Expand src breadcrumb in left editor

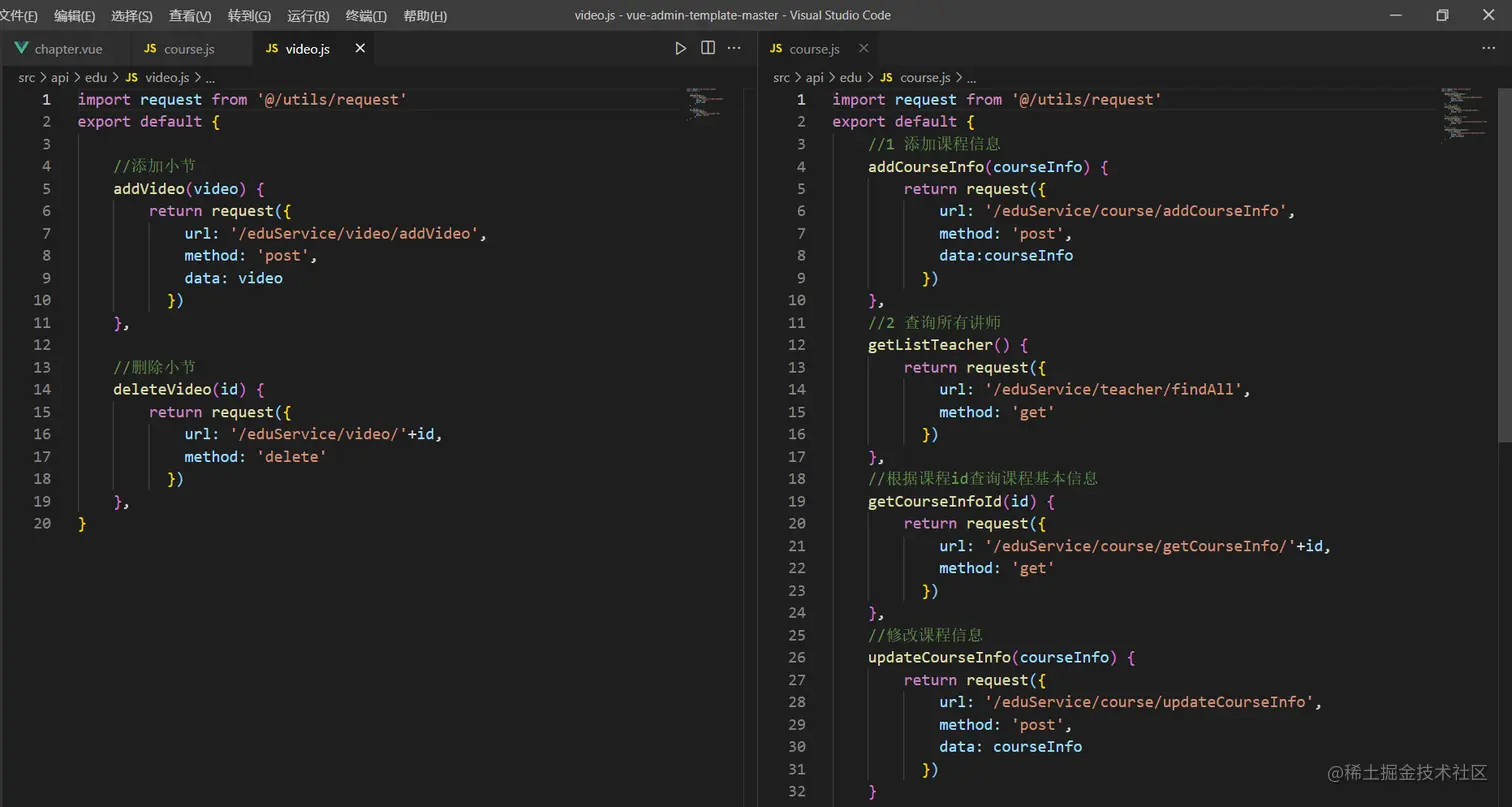[x=27, y=77]
